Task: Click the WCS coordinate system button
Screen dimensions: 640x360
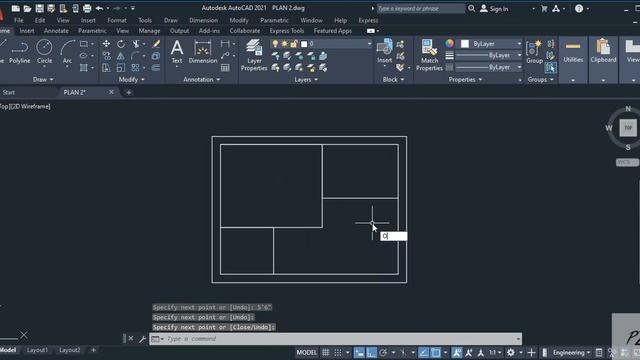Action: tap(627, 162)
